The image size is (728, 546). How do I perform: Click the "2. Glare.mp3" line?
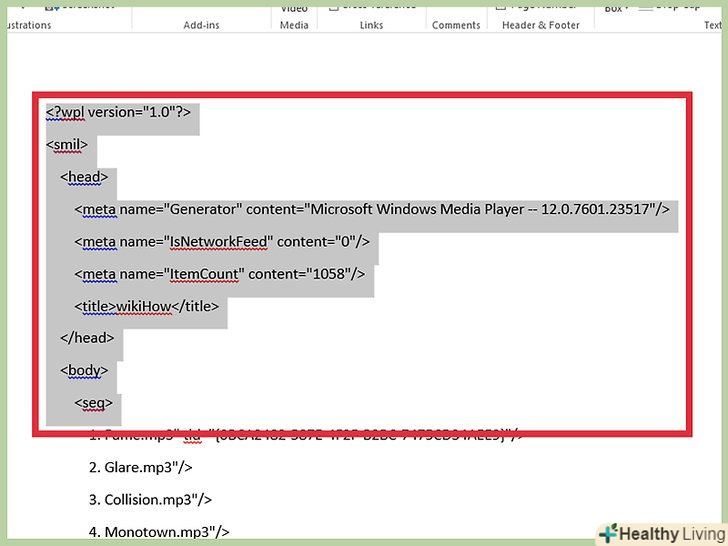[140, 467]
